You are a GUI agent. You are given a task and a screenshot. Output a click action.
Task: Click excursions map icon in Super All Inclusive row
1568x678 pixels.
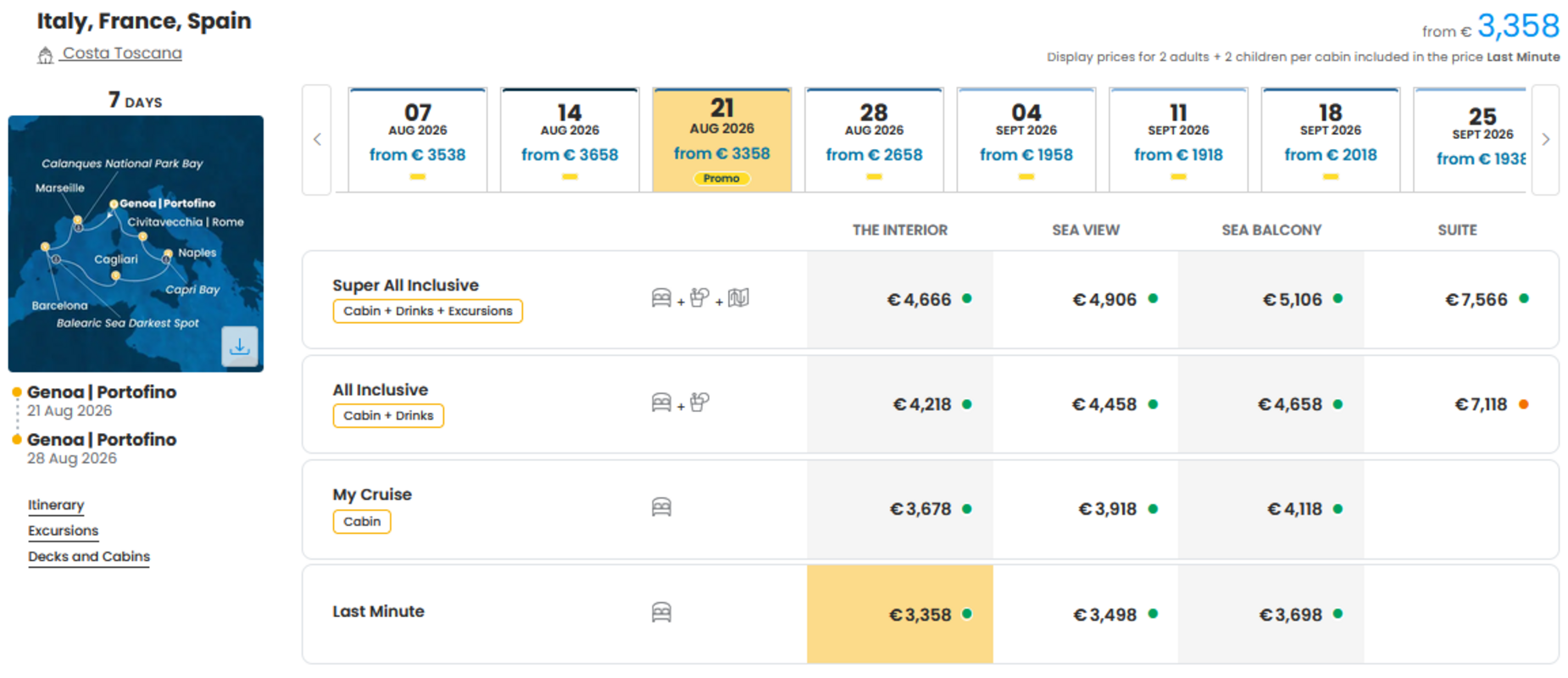coord(738,297)
